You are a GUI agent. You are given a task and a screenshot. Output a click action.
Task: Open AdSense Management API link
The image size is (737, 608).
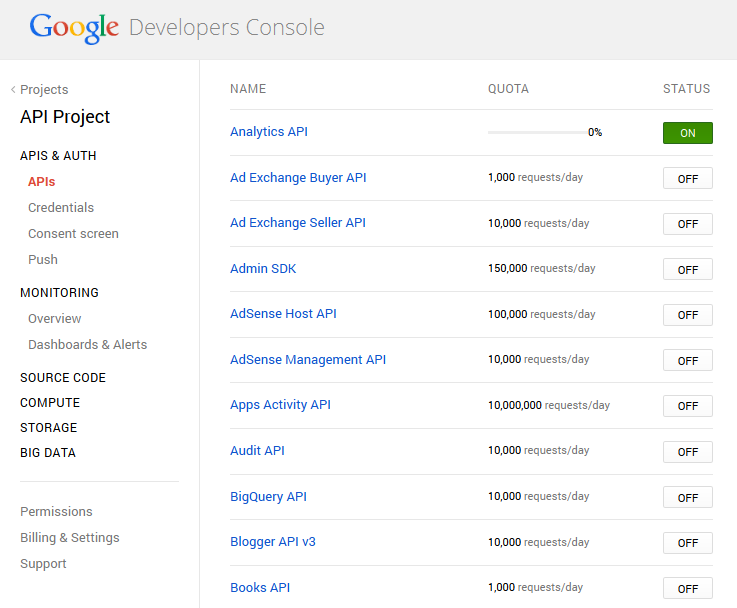pos(308,359)
